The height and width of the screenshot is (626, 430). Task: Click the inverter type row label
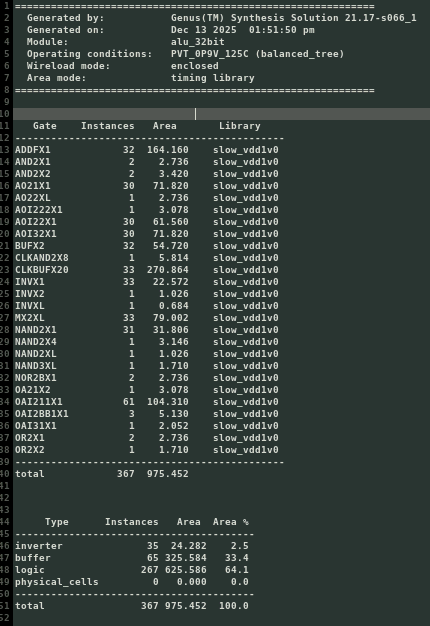tap(39, 545)
